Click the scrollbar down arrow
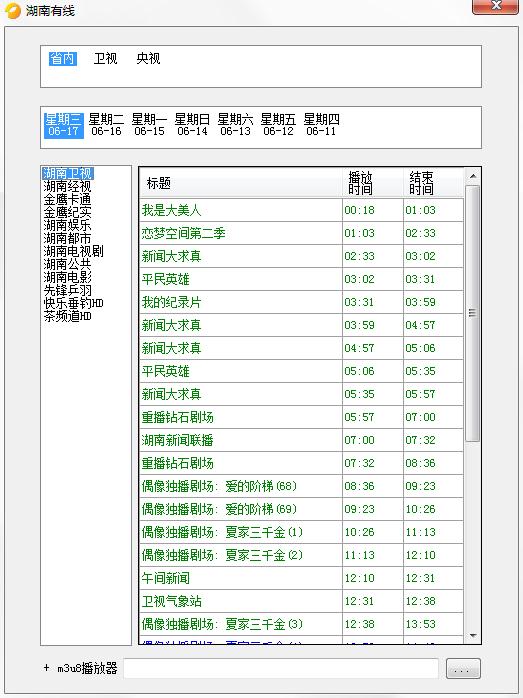523x698 pixels. coord(473,636)
